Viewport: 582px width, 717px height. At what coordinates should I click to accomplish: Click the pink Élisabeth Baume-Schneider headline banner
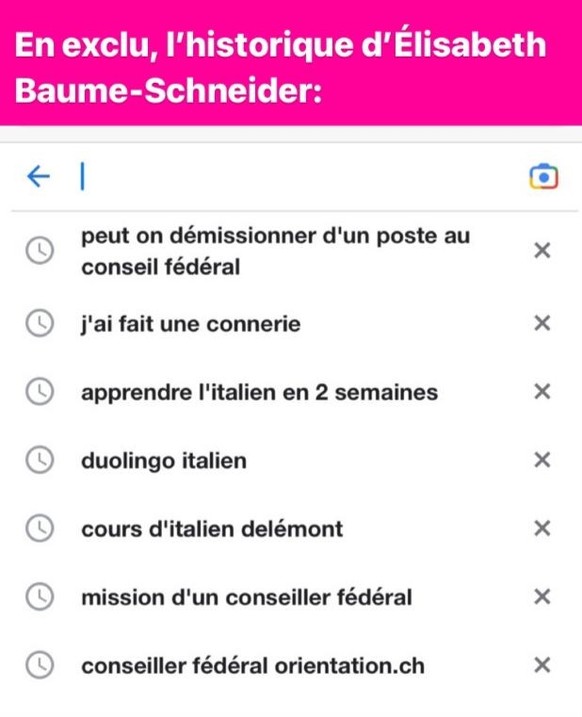click(291, 63)
